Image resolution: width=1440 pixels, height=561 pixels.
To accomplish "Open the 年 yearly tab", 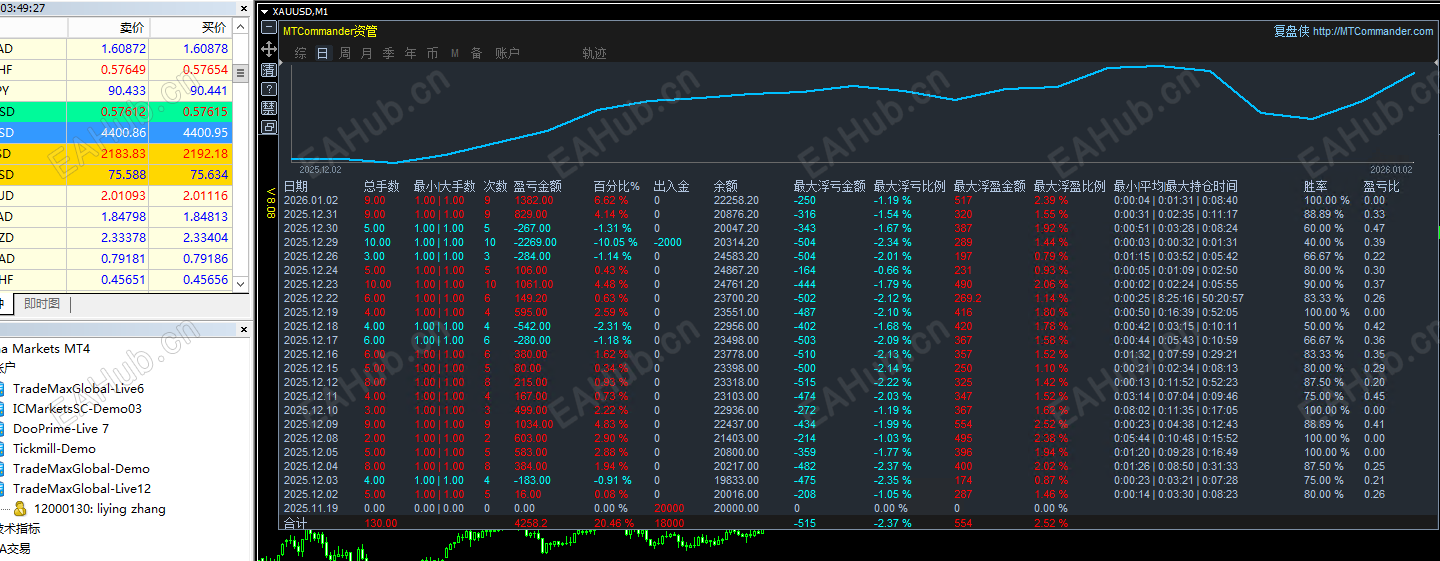I will (x=411, y=53).
